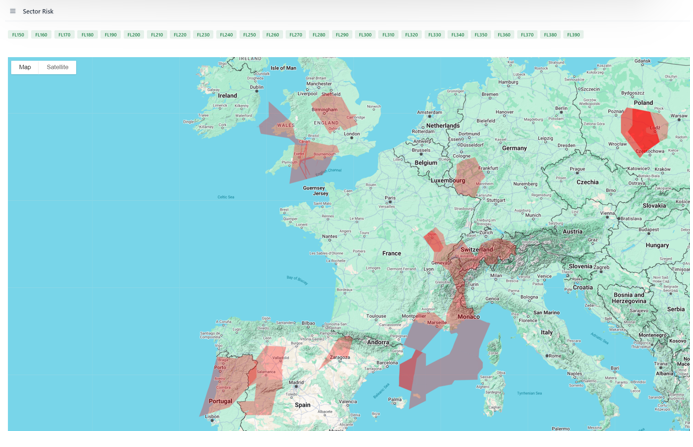Click the FL300 flight level chip
This screenshot has height=447, width=693.
(x=365, y=35)
